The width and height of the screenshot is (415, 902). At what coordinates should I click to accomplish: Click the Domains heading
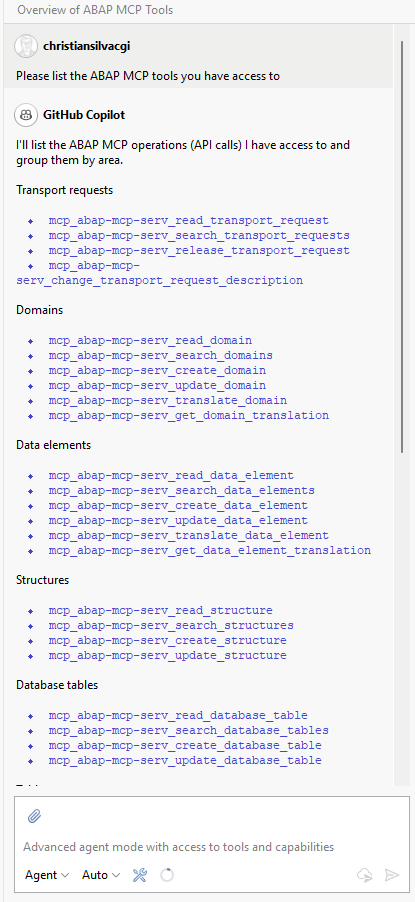click(x=40, y=310)
